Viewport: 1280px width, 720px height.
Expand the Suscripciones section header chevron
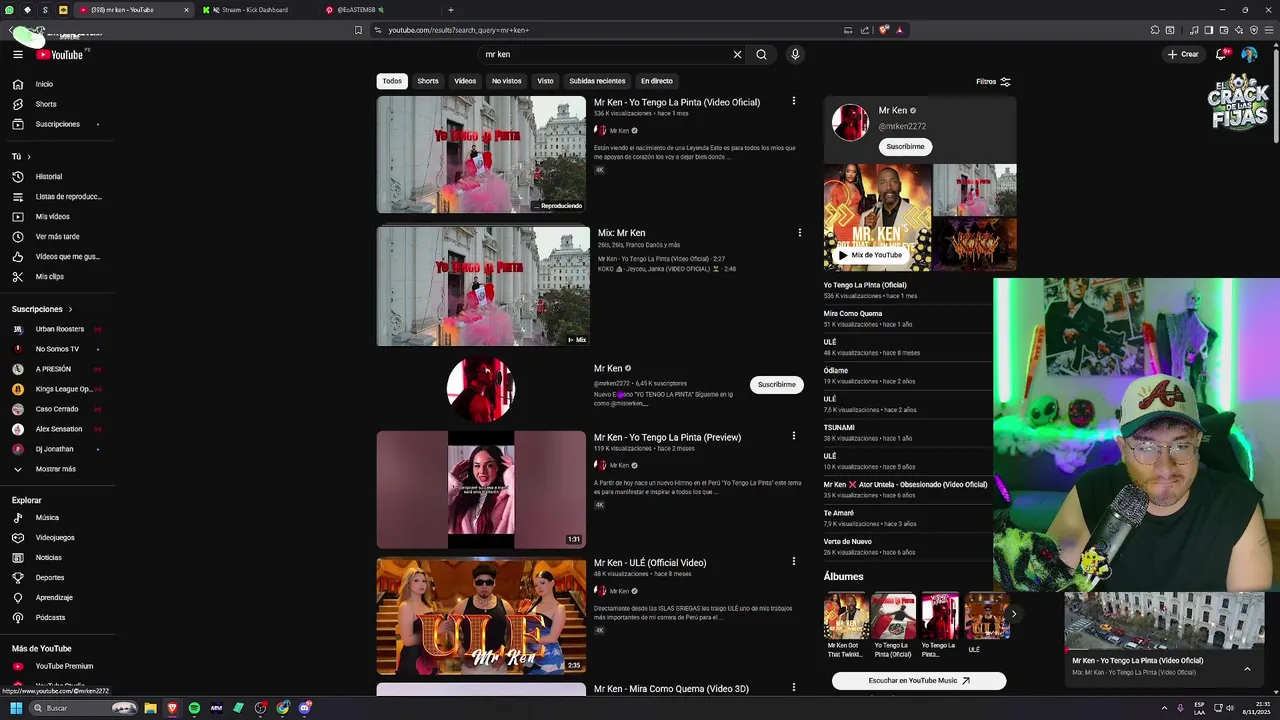pyautogui.click(x=70, y=309)
